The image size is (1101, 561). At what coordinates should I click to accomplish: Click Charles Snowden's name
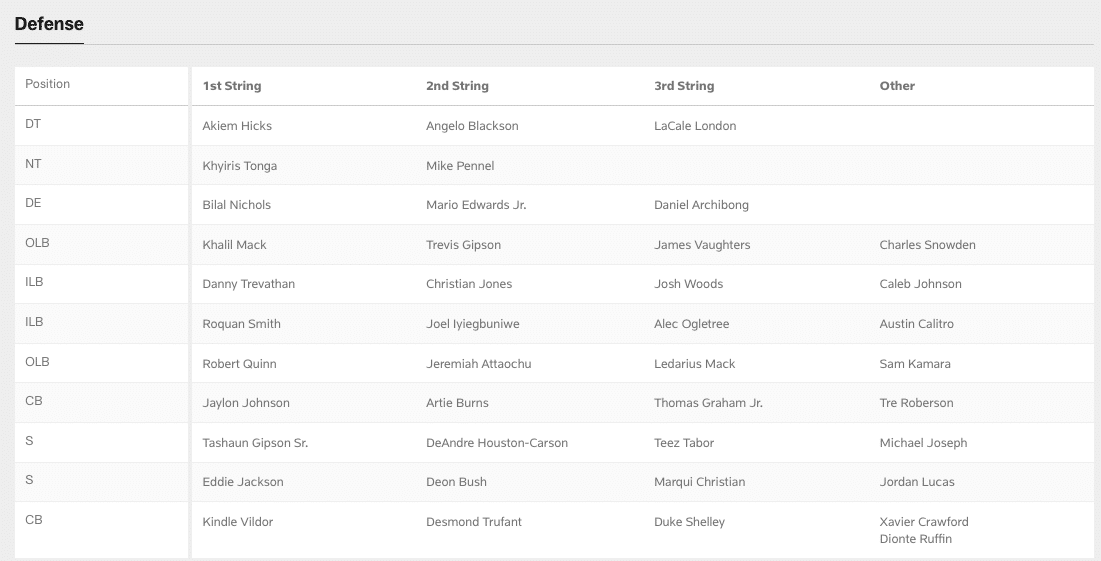(927, 245)
